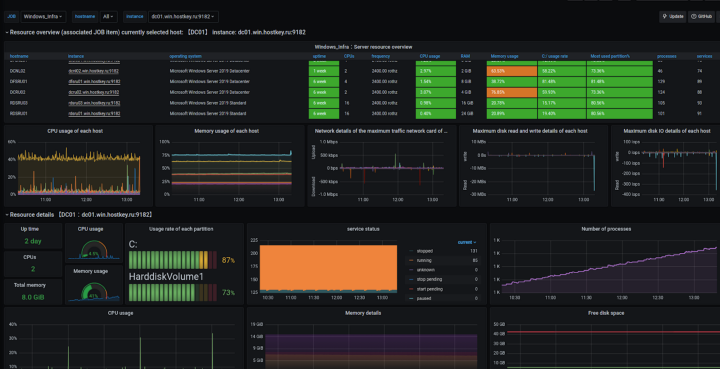720x369 pixels.
Task: Open the hostname All dropdown
Action: point(108,17)
